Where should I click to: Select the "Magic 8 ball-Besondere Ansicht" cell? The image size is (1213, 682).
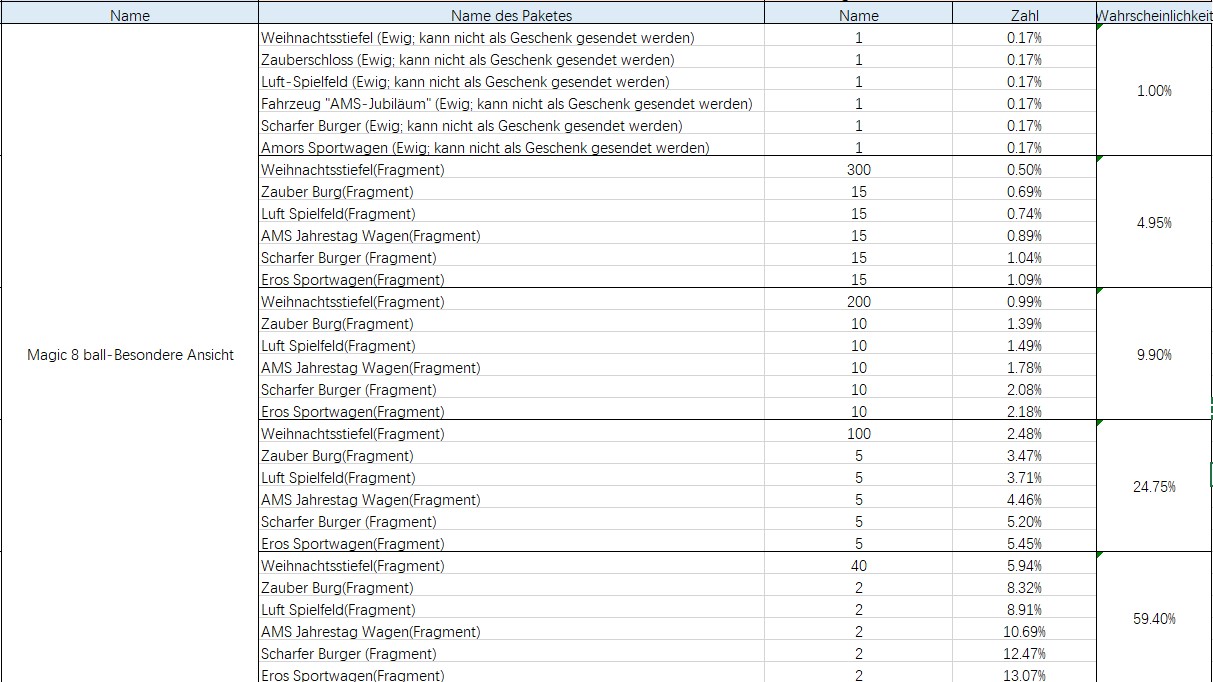click(130, 354)
